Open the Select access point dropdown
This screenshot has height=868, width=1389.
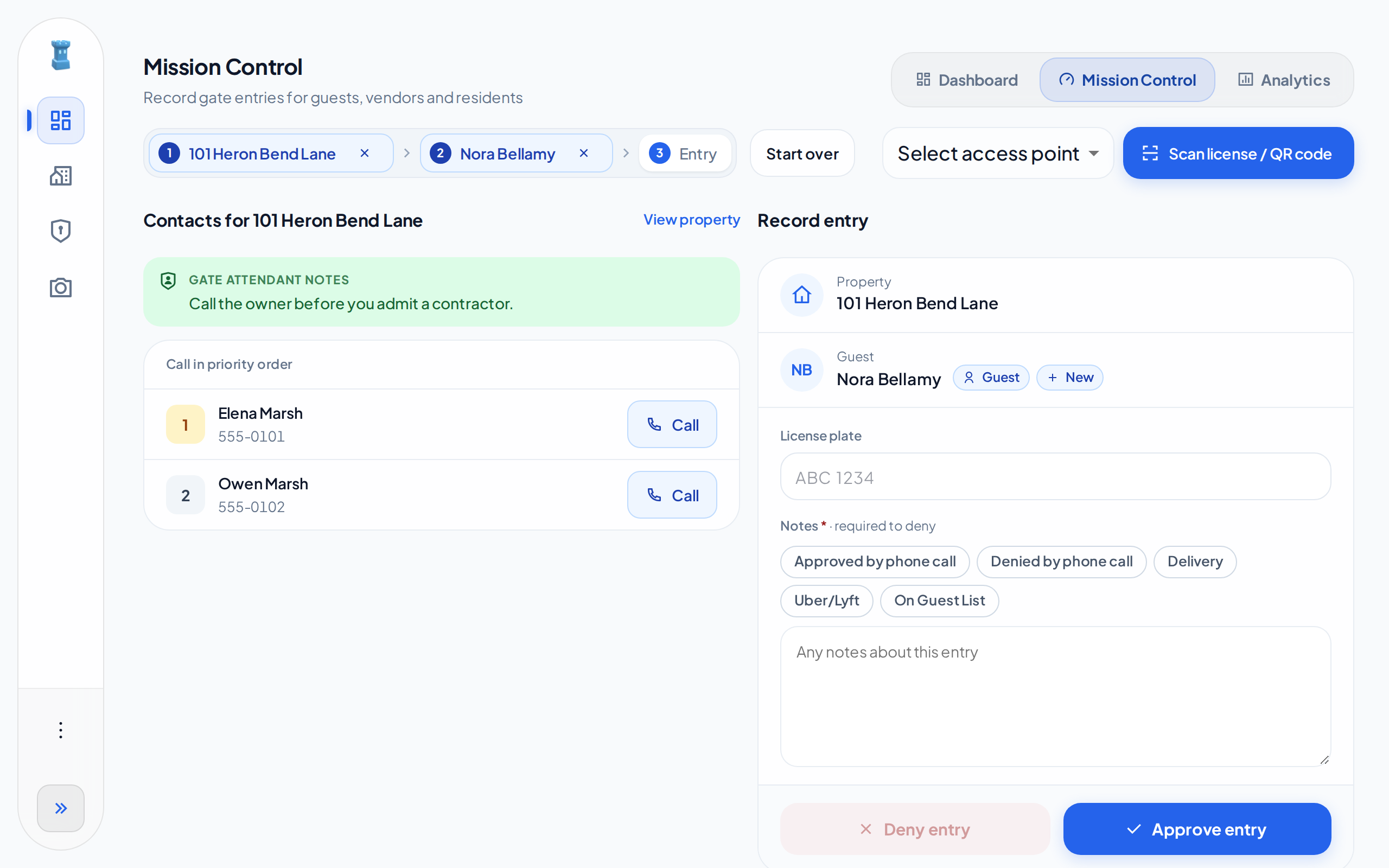[998, 154]
